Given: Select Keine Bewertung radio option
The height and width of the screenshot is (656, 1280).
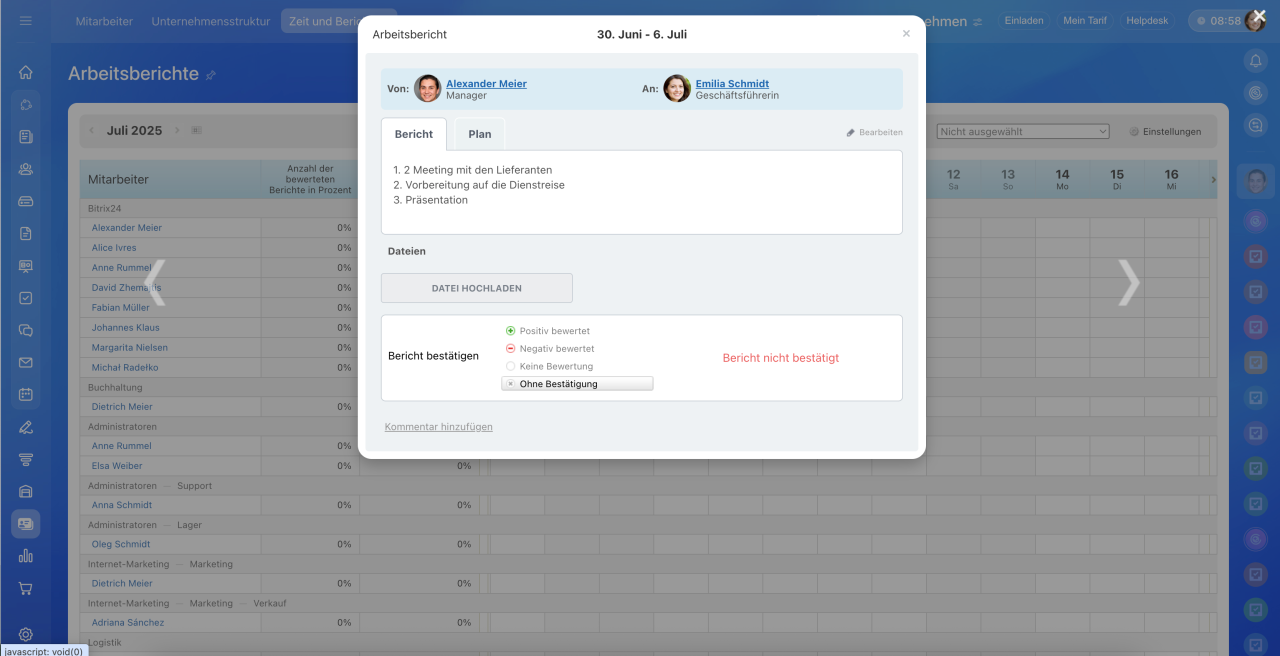Looking at the screenshot, I should click(x=510, y=366).
